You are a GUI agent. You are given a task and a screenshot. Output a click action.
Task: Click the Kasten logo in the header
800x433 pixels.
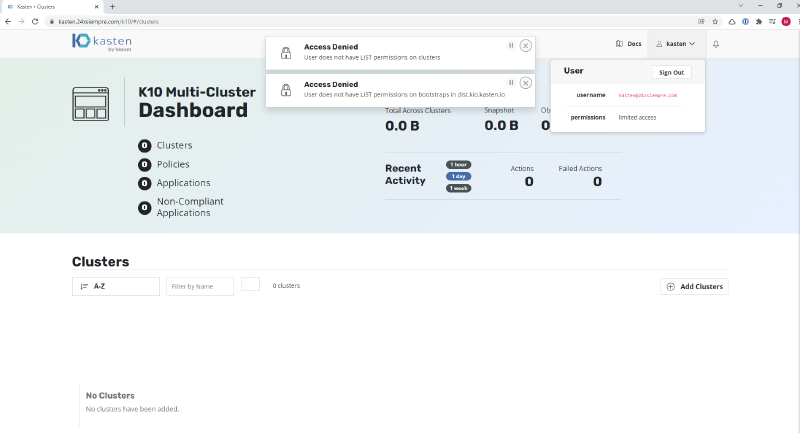pos(102,42)
